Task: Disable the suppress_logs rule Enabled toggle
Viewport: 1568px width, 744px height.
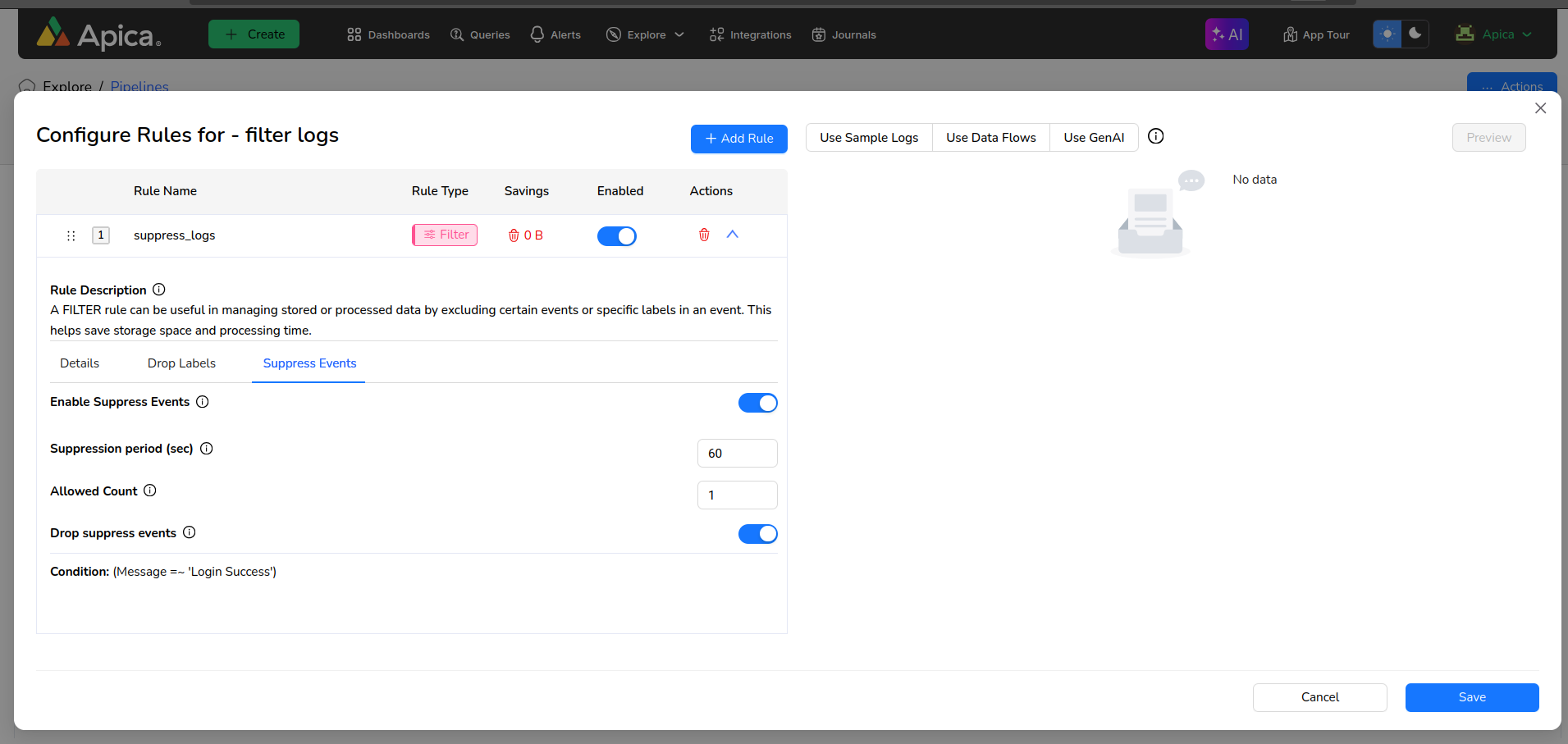Action: [616, 236]
